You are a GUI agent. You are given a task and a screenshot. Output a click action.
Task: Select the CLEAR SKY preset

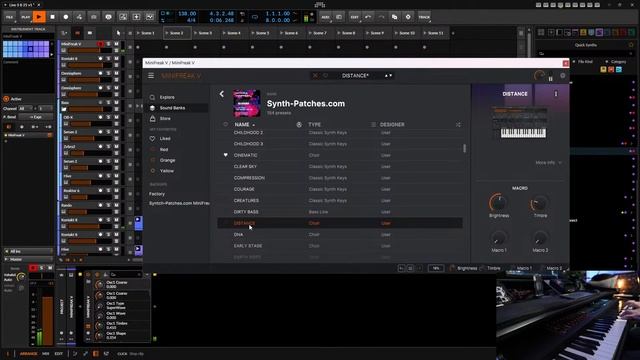pyautogui.click(x=340, y=167)
